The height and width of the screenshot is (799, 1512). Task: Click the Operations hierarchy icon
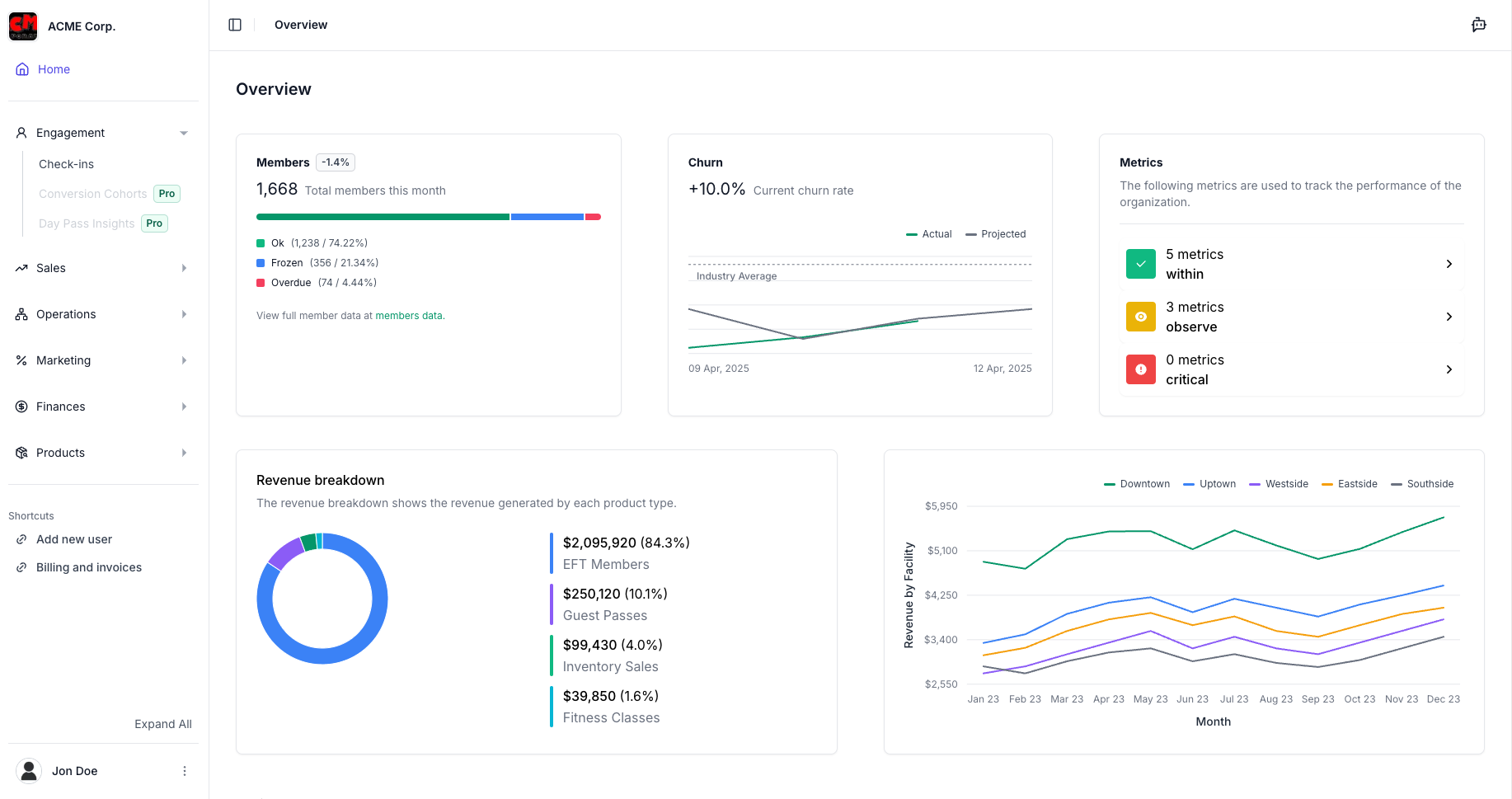click(x=21, y=314)
